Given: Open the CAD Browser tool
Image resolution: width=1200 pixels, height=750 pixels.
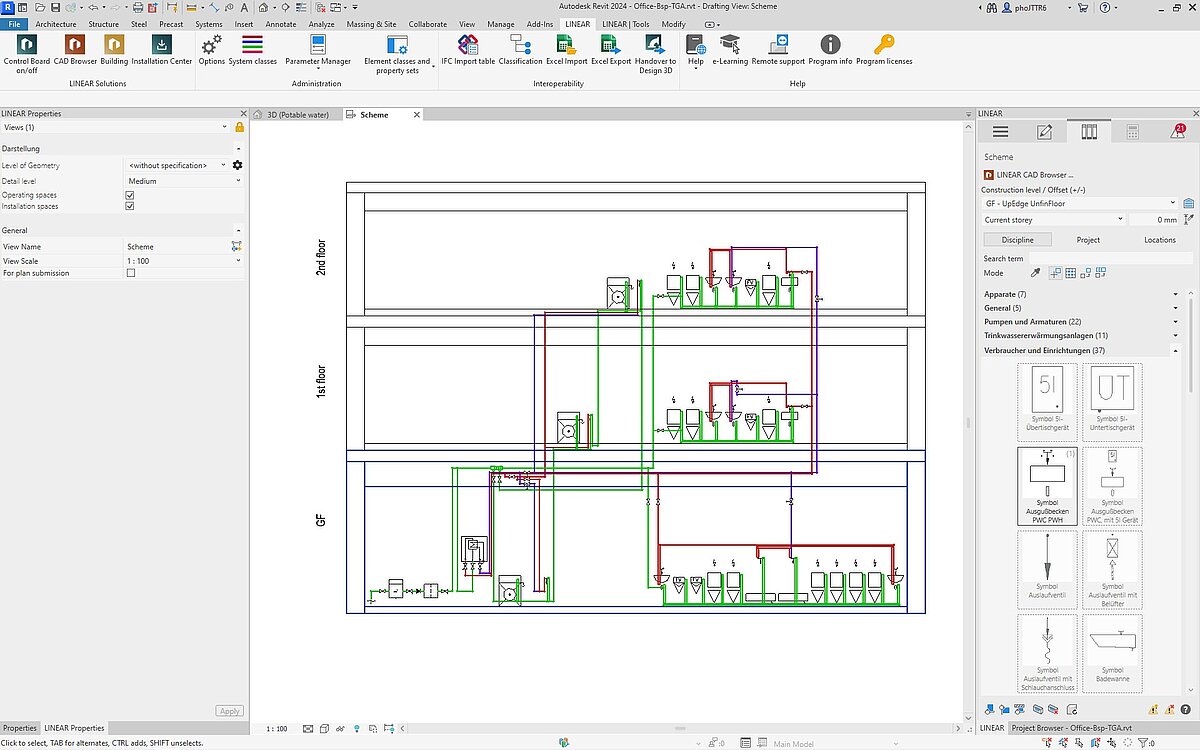Looking at the screenshot, I should click(x=75, y=45).
